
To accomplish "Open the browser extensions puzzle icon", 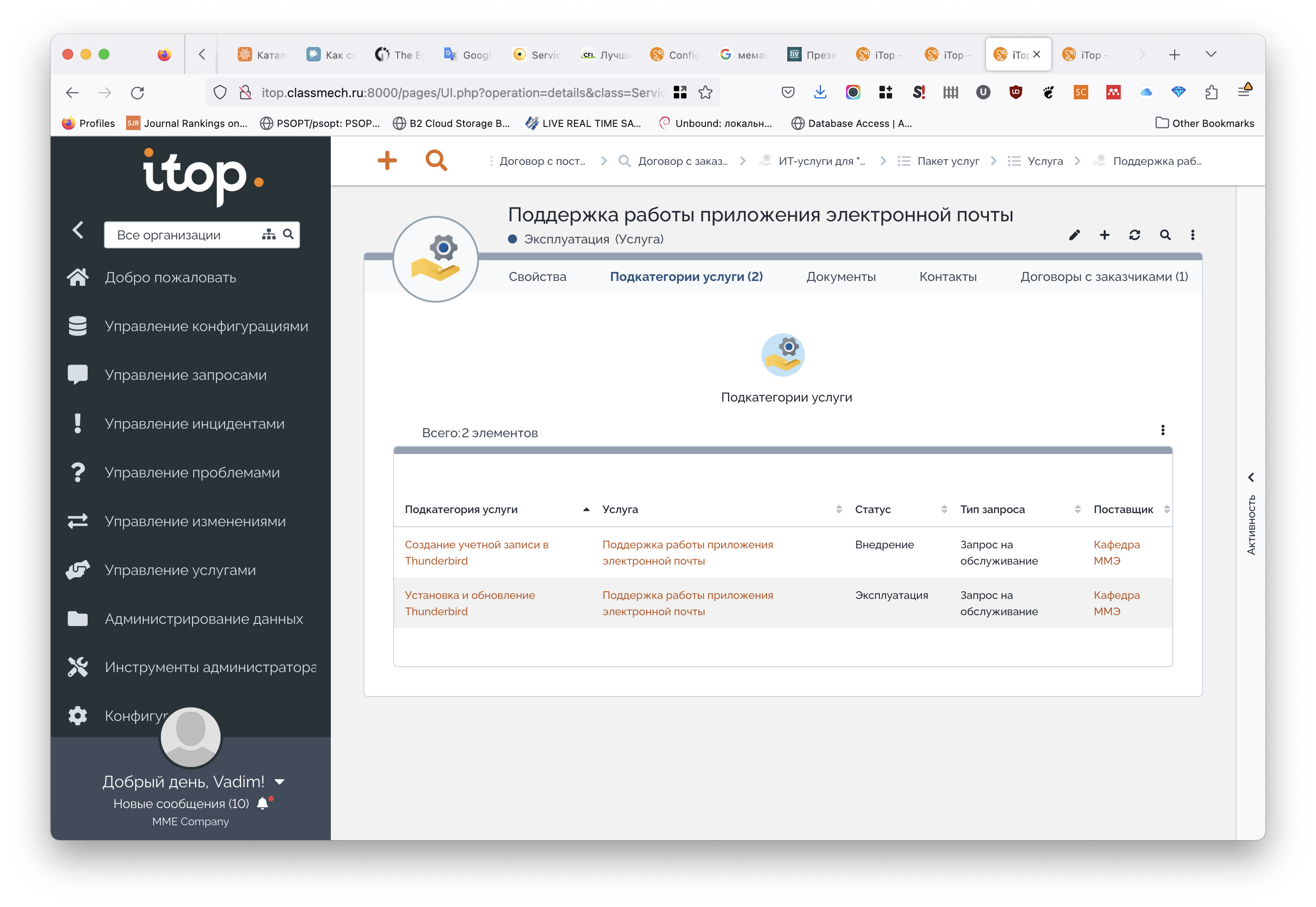I will (1211, 93).
